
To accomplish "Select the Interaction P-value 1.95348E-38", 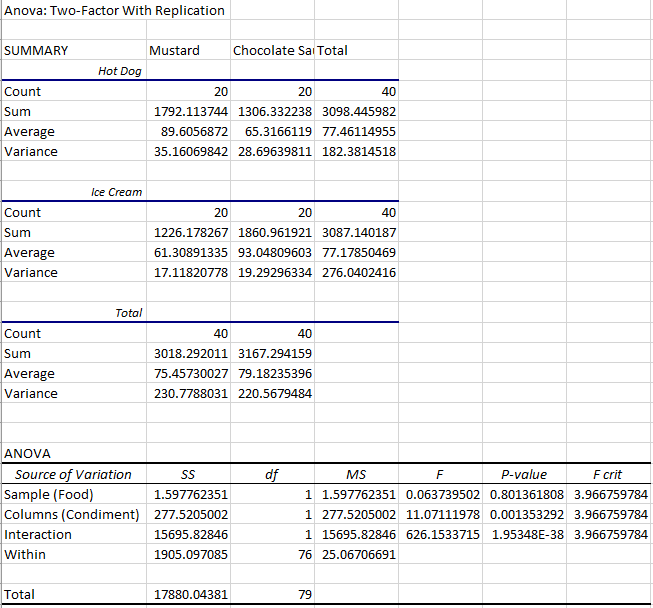I will click(527, 535).
